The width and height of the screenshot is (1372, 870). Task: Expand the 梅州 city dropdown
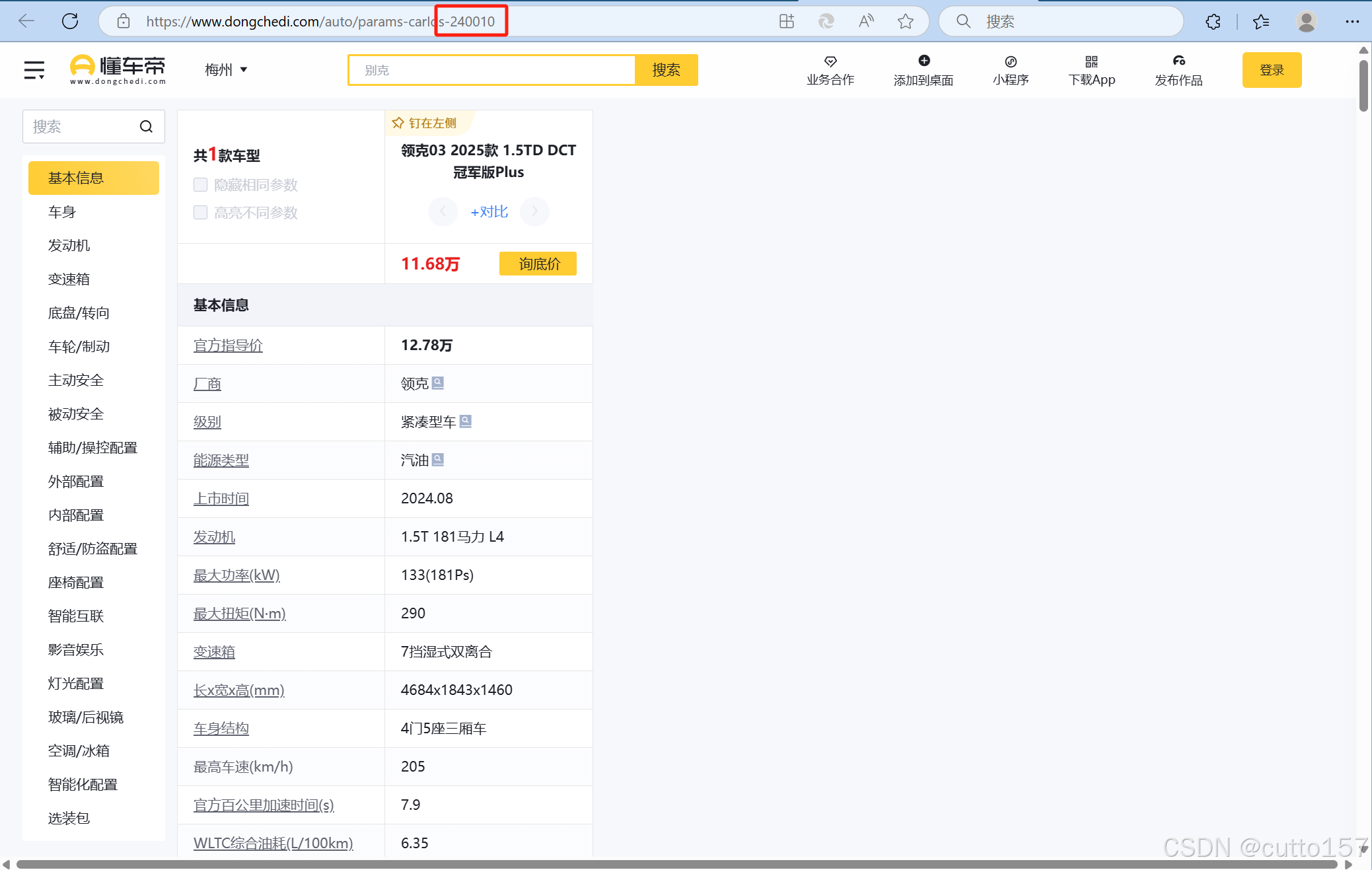coord(226,69)
